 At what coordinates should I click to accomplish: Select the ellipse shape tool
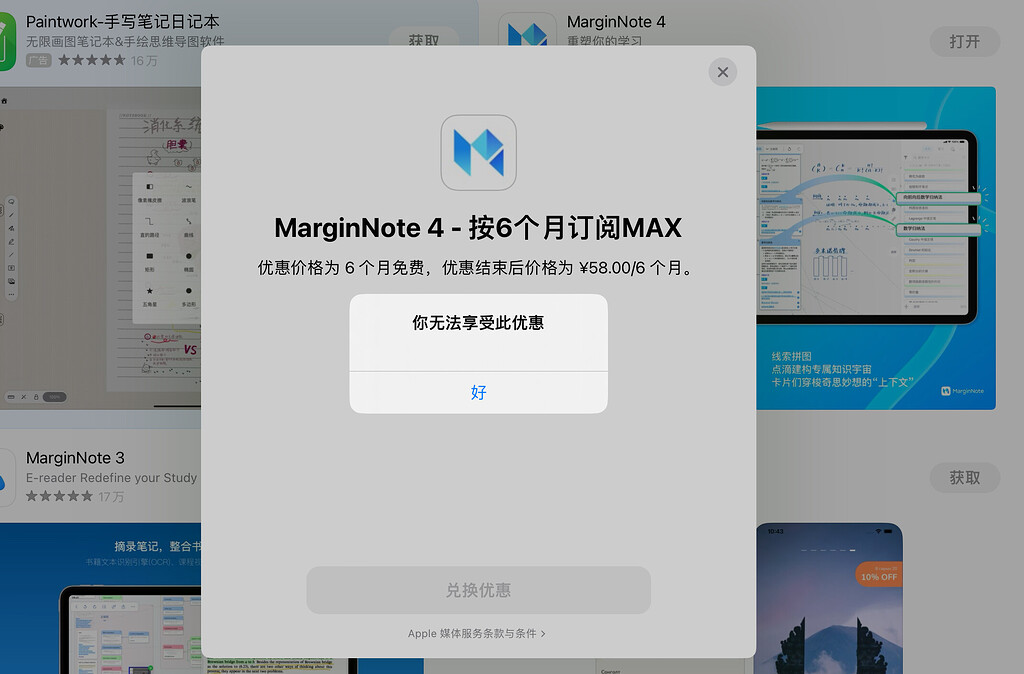(x=188, y=256)
